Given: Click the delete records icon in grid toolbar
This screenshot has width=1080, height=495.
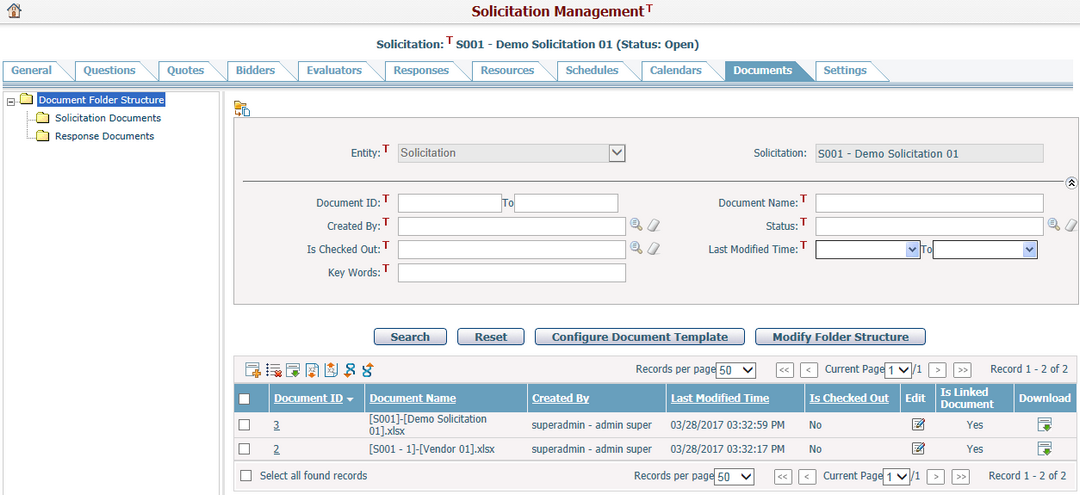Looking at the screenshot, I should pyautogui.click(x=273, y=370).
